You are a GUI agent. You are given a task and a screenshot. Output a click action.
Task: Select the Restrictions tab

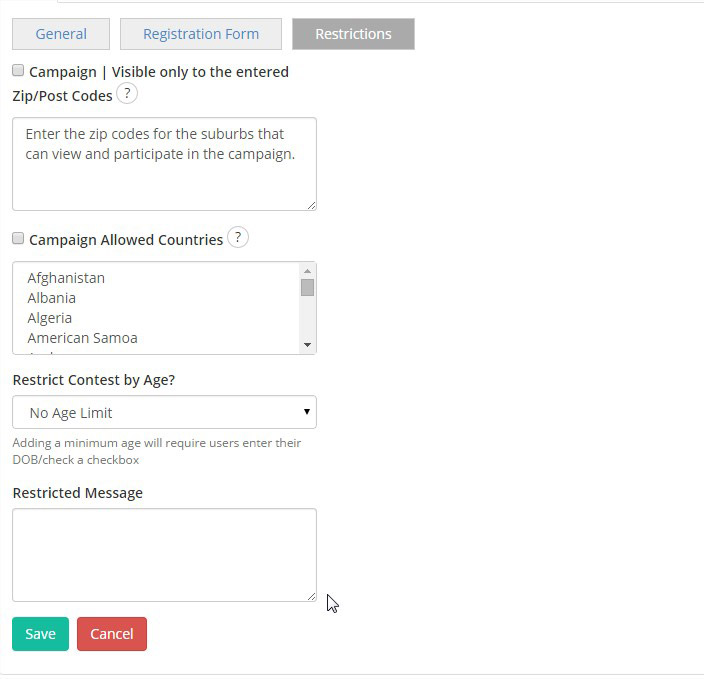(353, 34)
